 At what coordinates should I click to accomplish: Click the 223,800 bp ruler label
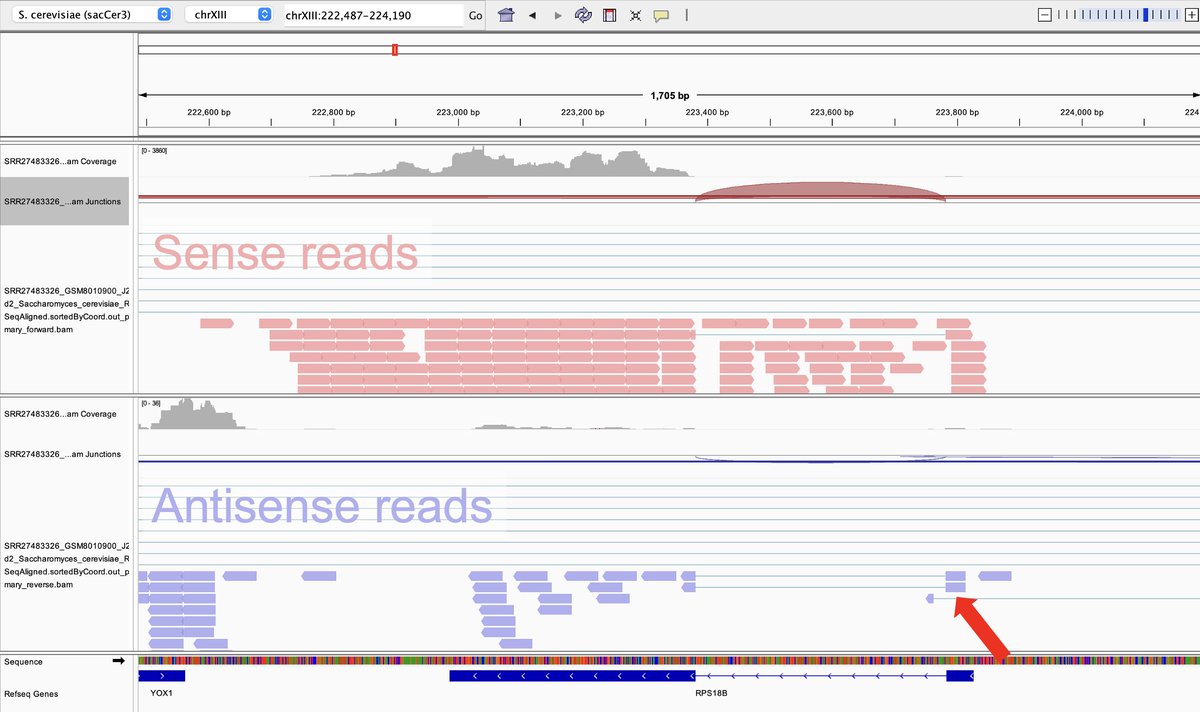click(x=957, y=112)
